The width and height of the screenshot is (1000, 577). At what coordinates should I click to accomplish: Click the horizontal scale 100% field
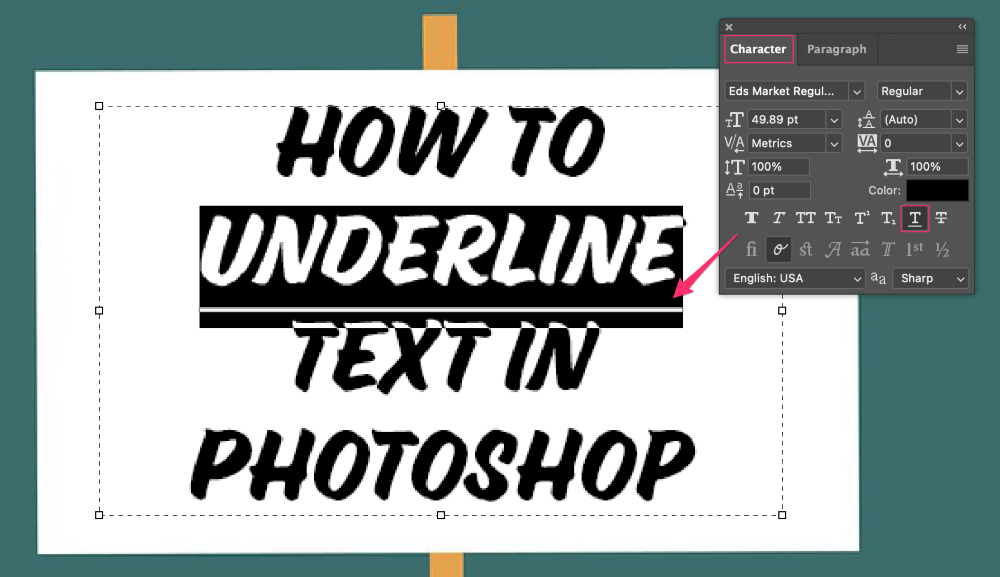point(937,166)
